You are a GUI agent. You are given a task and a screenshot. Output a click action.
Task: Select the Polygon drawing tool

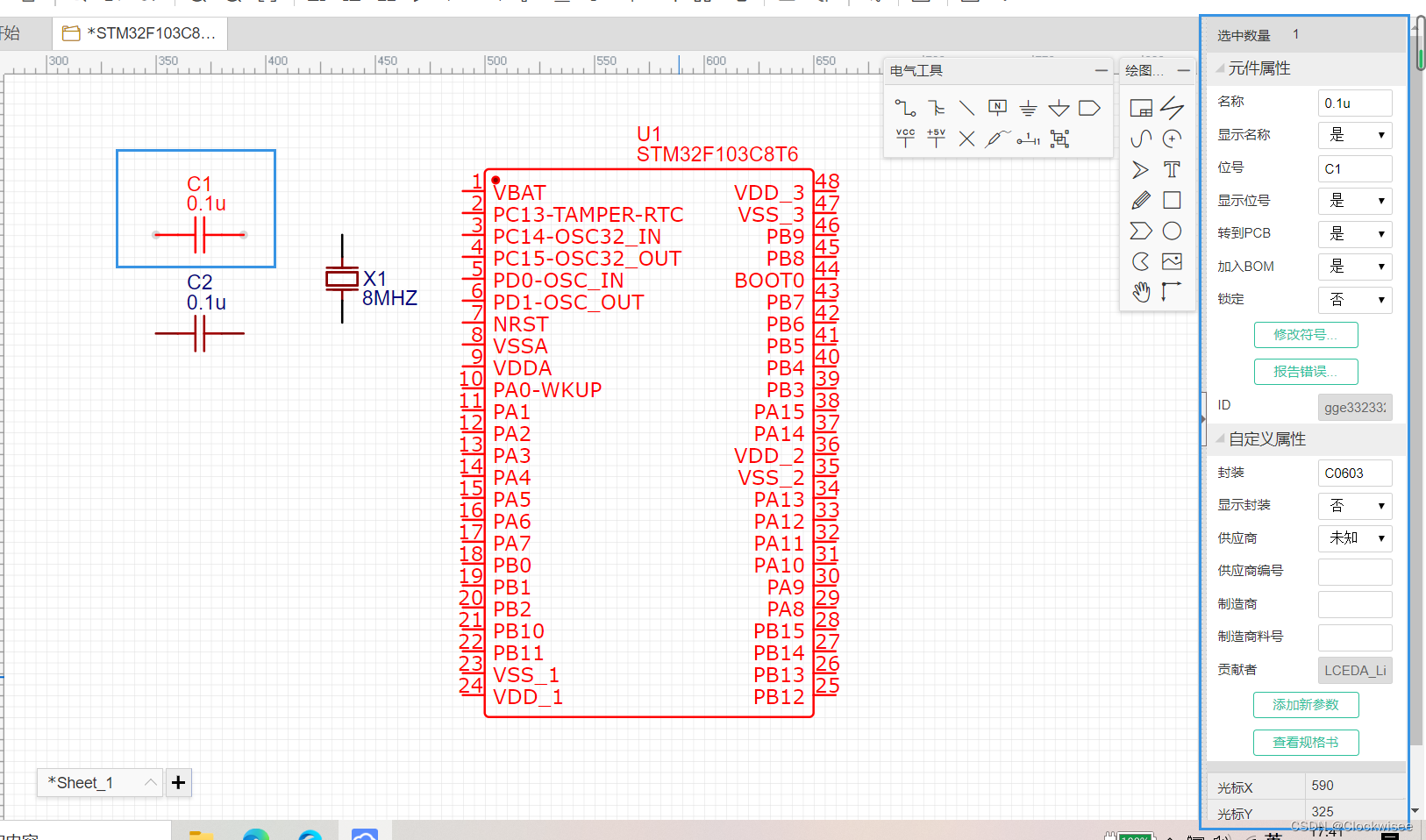coord(1141,231)
